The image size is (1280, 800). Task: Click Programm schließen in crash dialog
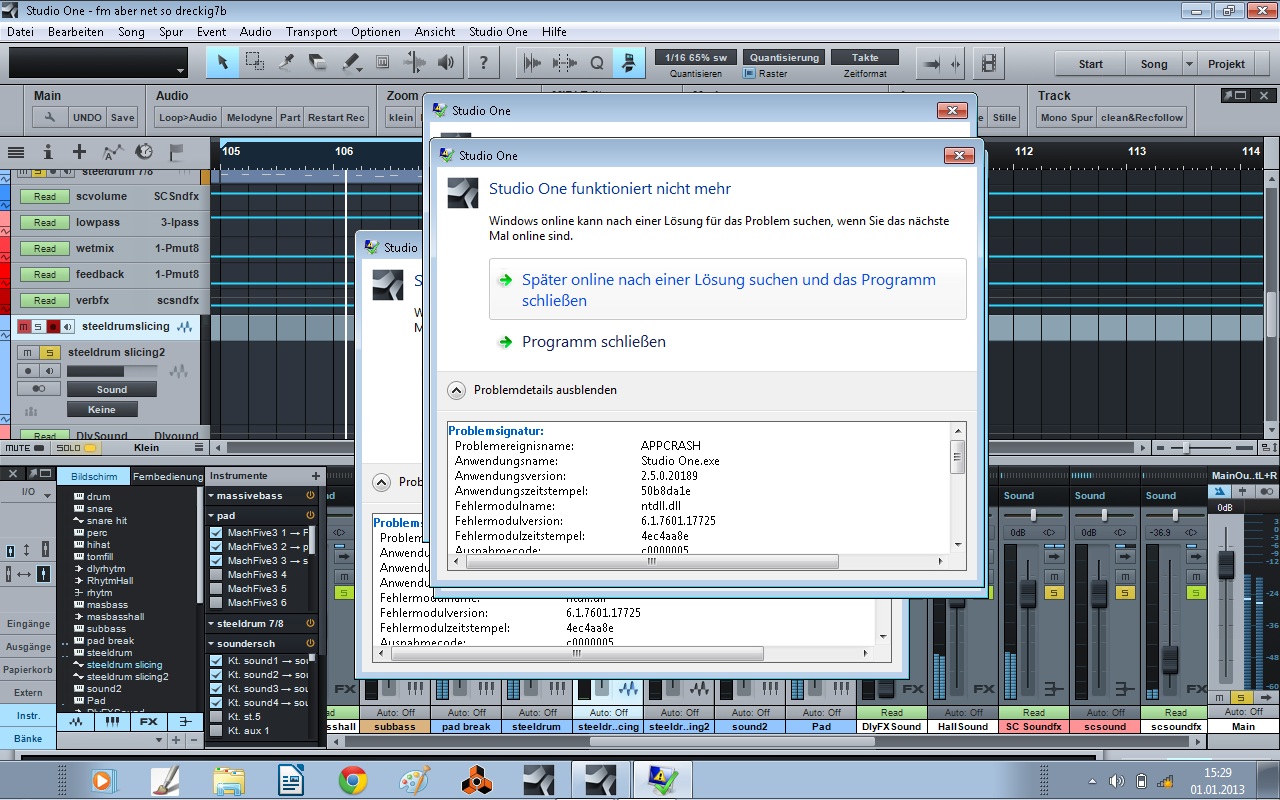point(594,342)
